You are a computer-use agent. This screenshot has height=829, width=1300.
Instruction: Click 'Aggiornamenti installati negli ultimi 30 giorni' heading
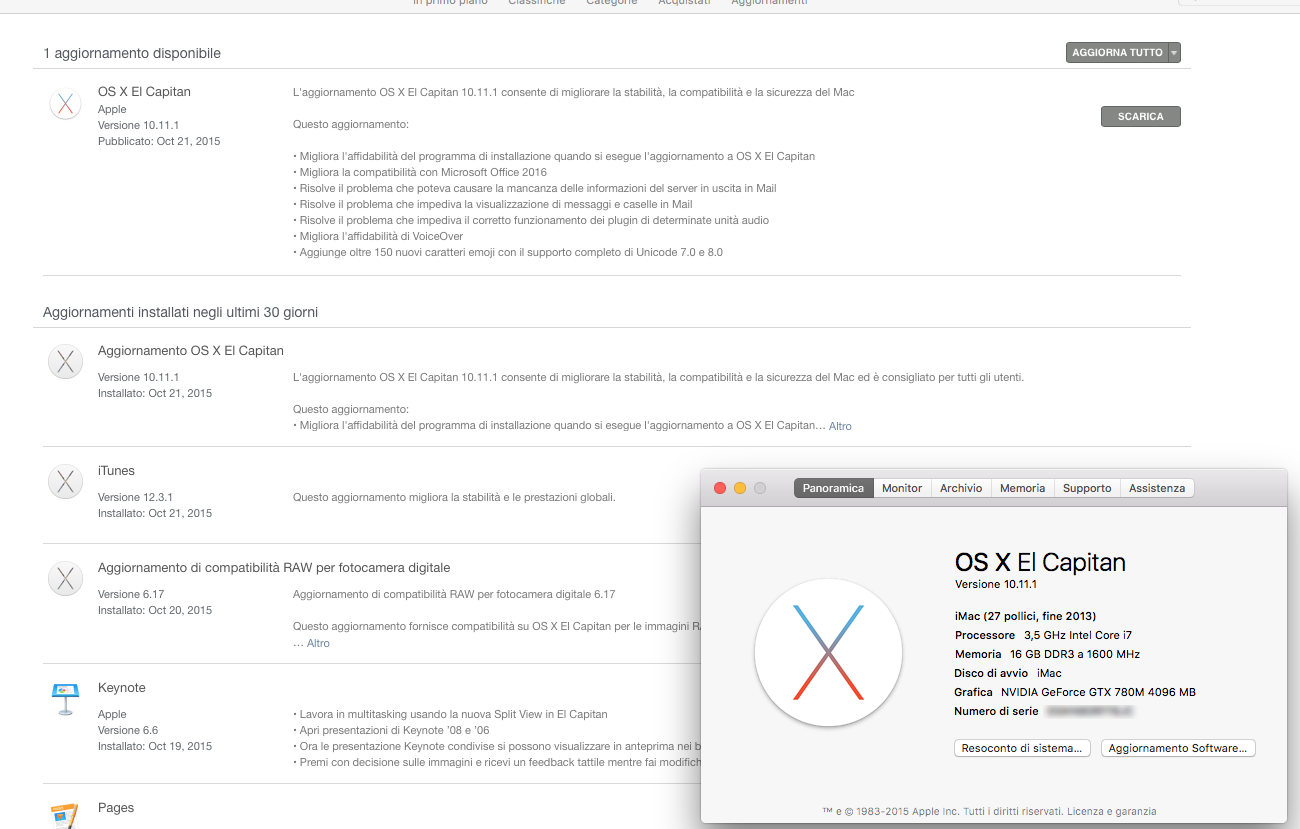[x=181, y=312]
